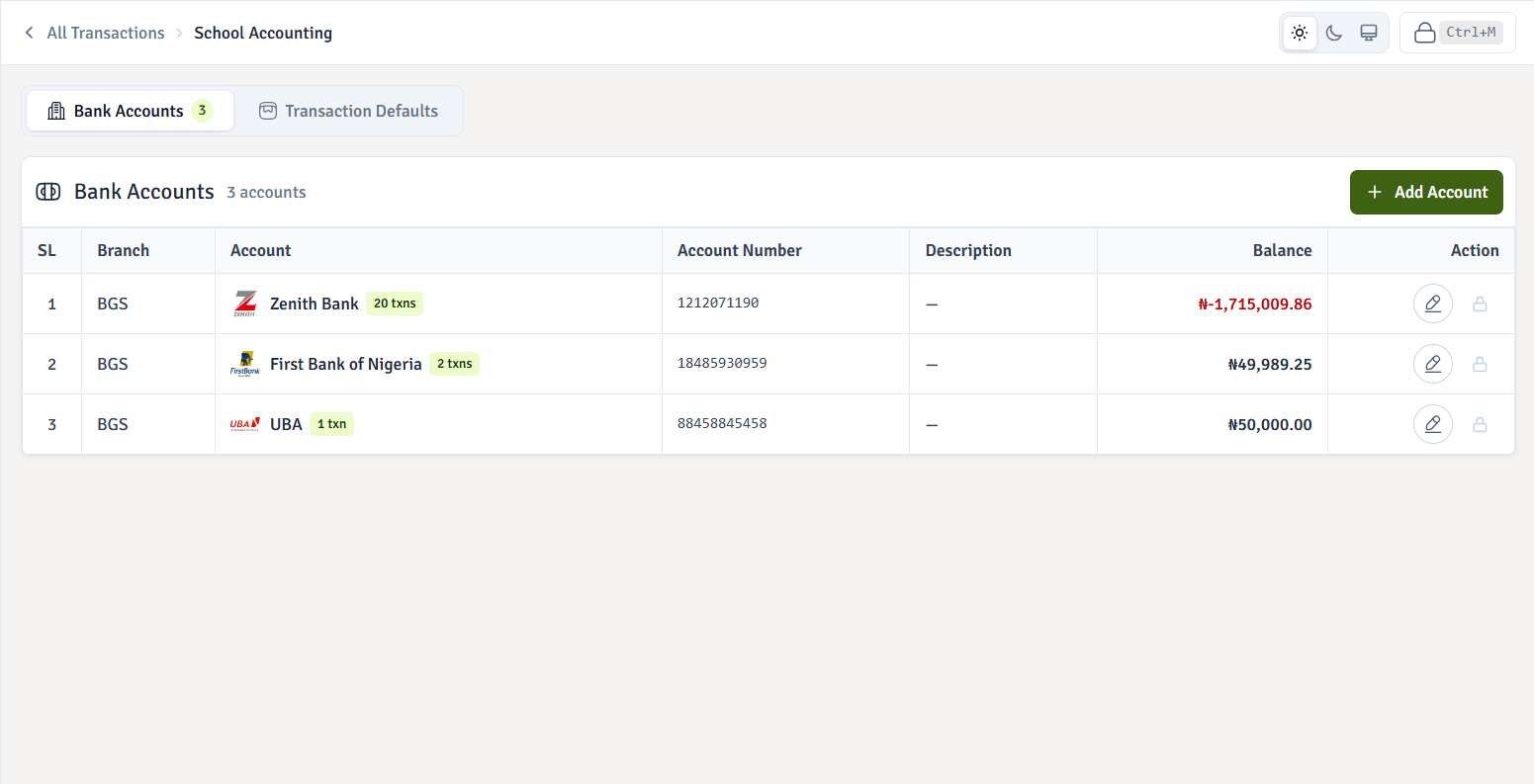Switch to system theme monitor icon
Image resolution: width=1534 pixels, height=784 pixels.
(1369, 33)
